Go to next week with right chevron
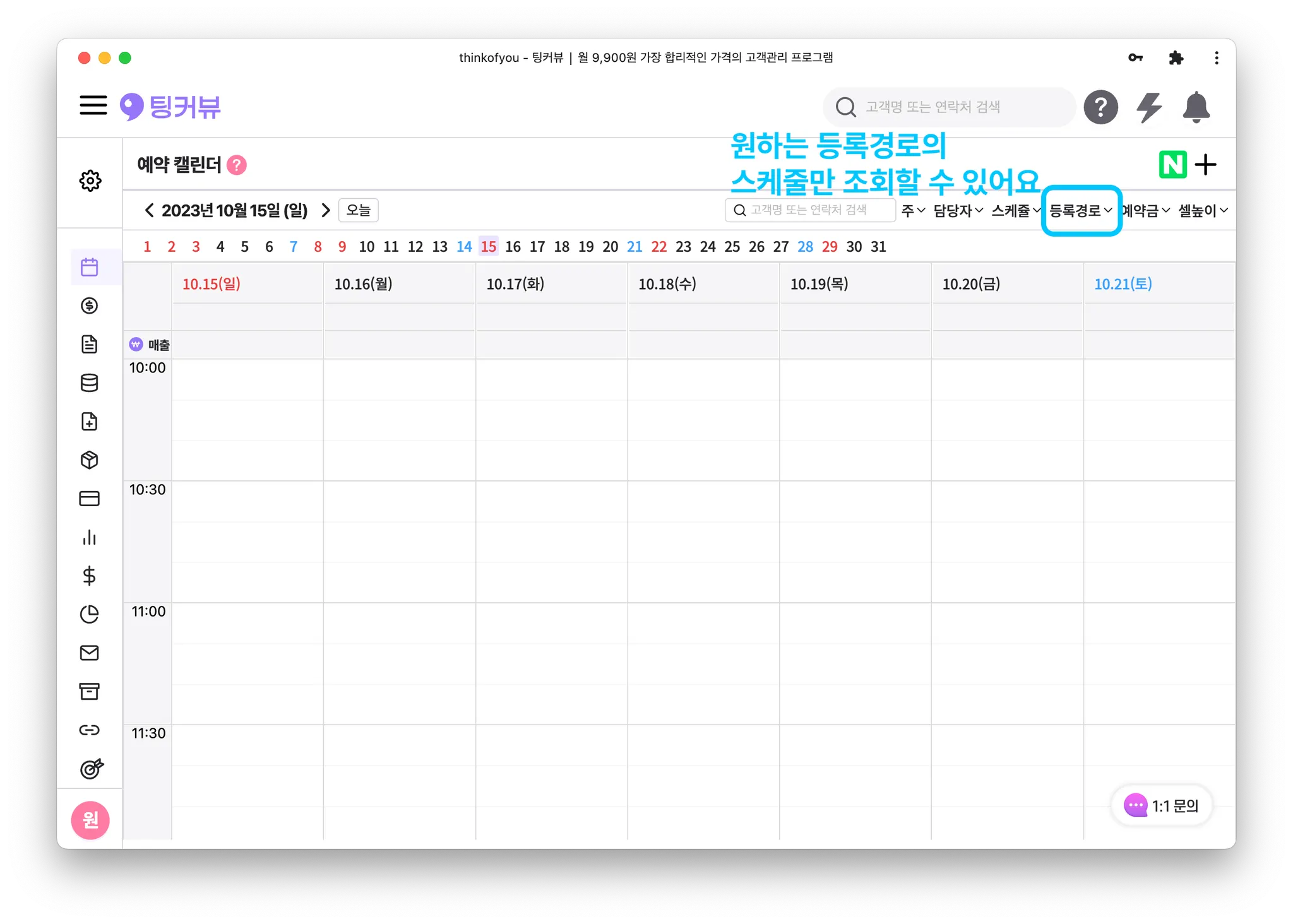 pyautogui.click(x=326, y=210)
